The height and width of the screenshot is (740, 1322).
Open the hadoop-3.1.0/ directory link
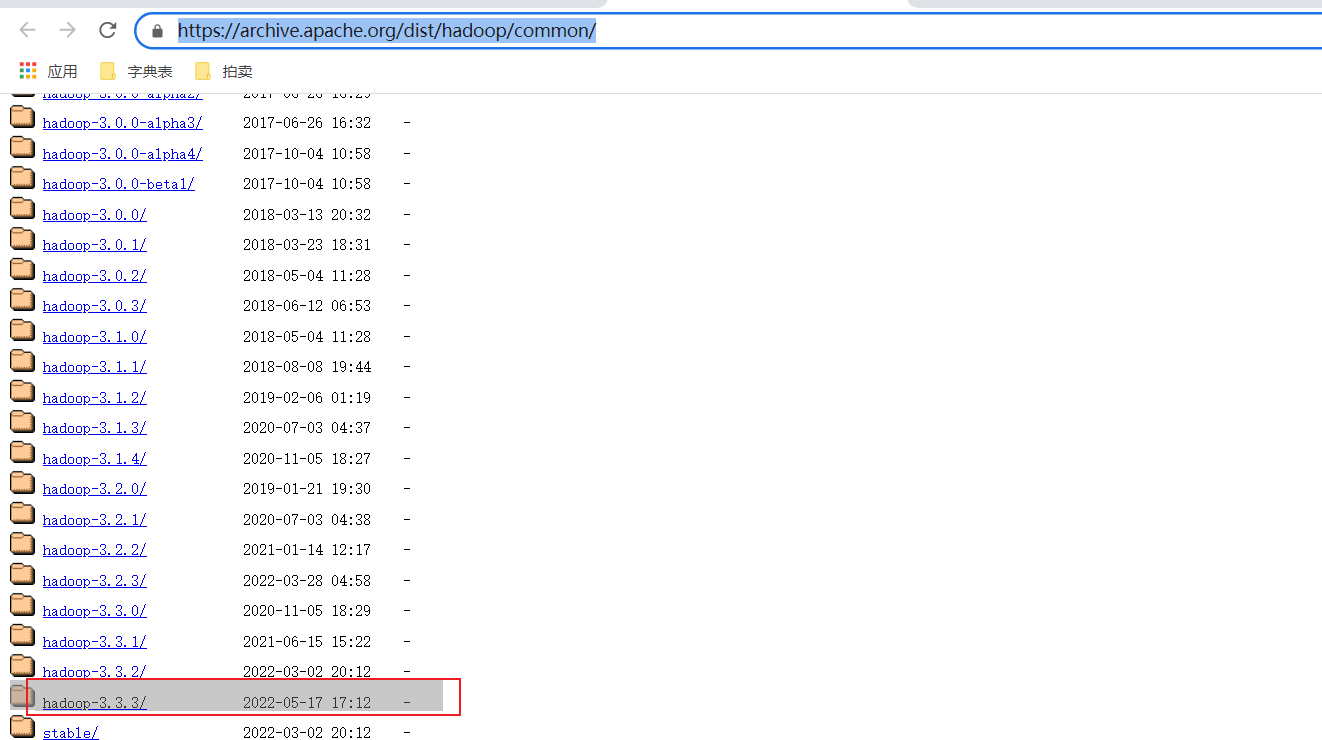(x=94, y=337)
